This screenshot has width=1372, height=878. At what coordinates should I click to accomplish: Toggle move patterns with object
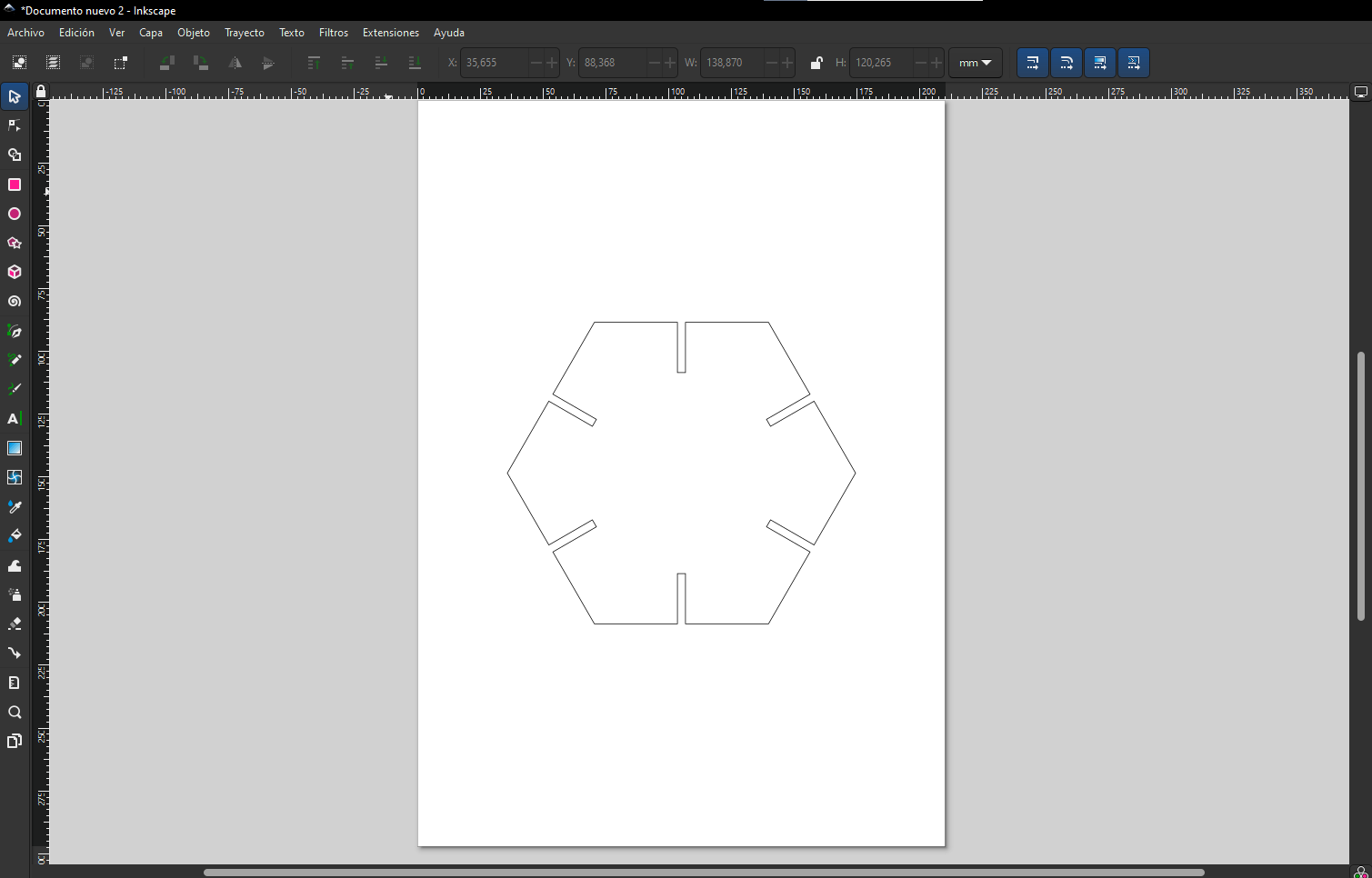click(x=1134, y=63)
